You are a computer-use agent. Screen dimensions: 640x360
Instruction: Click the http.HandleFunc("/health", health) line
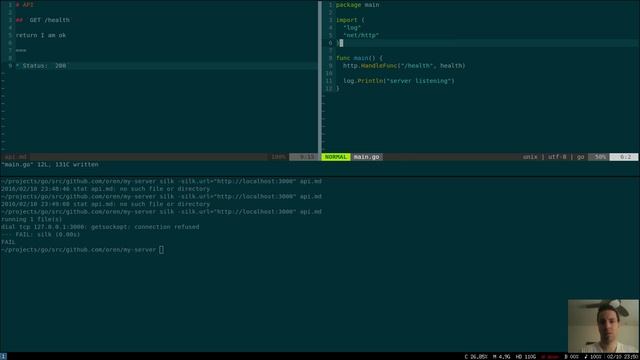coord(404,66)
